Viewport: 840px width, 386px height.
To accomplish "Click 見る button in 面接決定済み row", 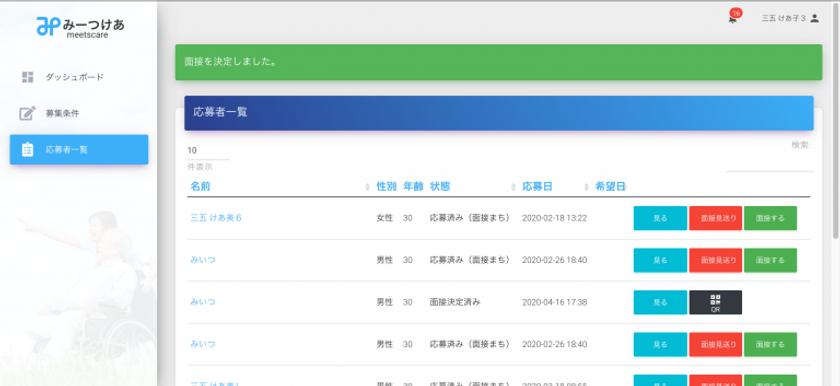I will tap(660, 302).
